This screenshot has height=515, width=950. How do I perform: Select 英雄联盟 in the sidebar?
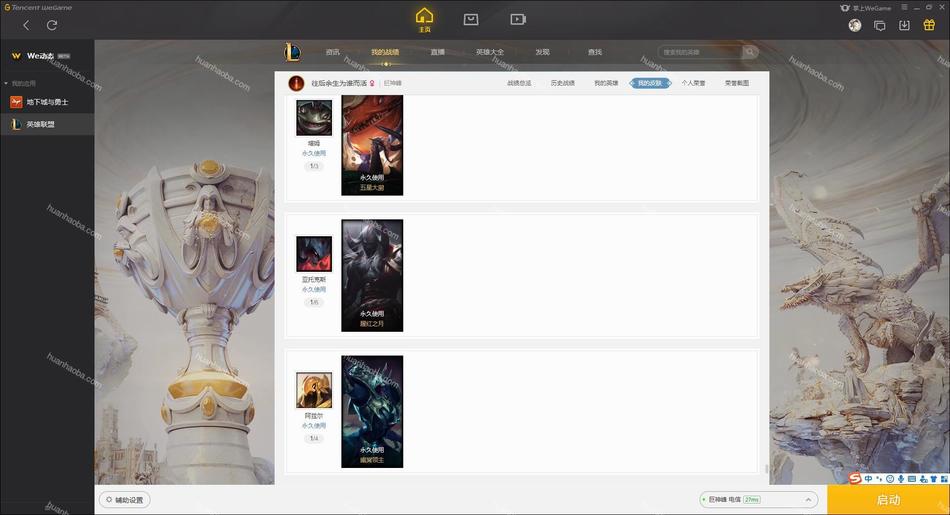click(47, 124)
